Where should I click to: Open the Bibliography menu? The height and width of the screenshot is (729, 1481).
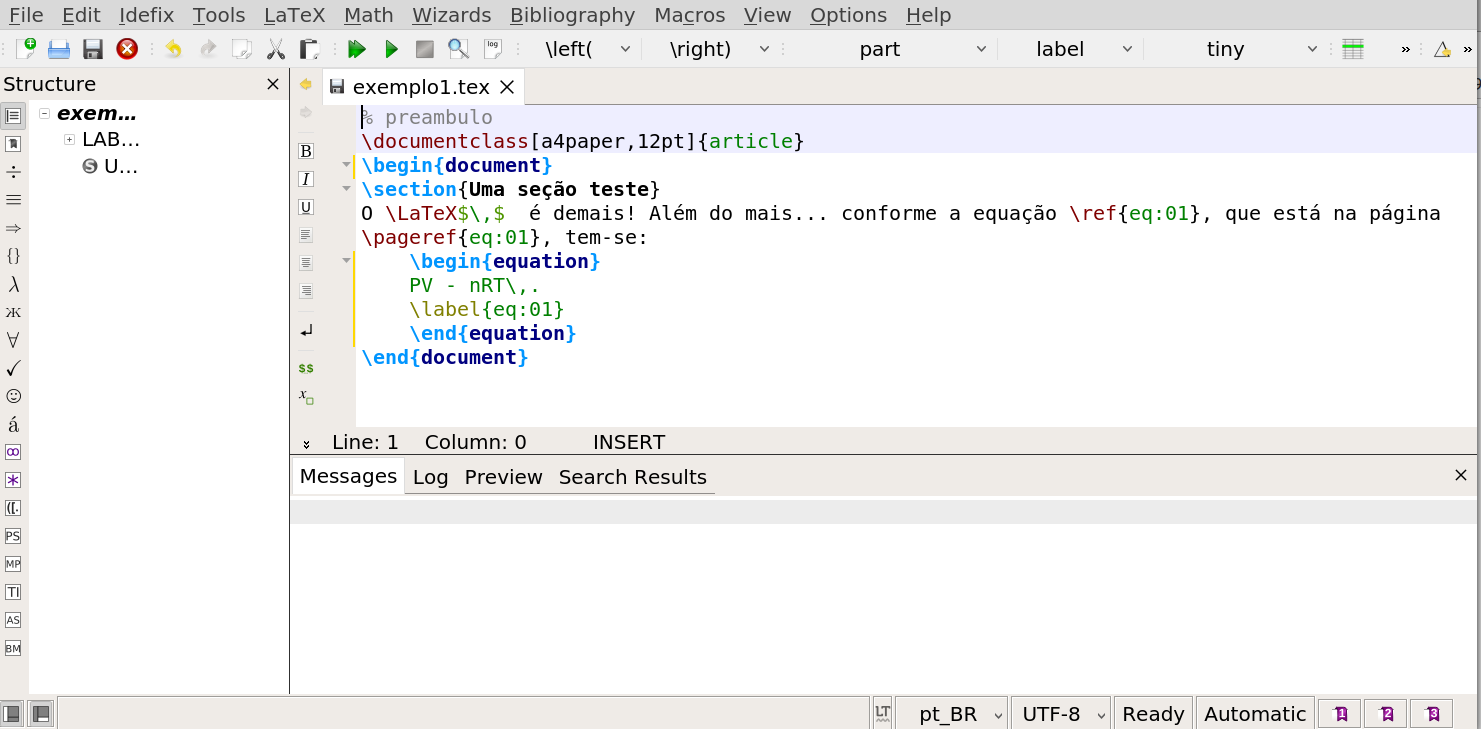[x=572, y=15]
